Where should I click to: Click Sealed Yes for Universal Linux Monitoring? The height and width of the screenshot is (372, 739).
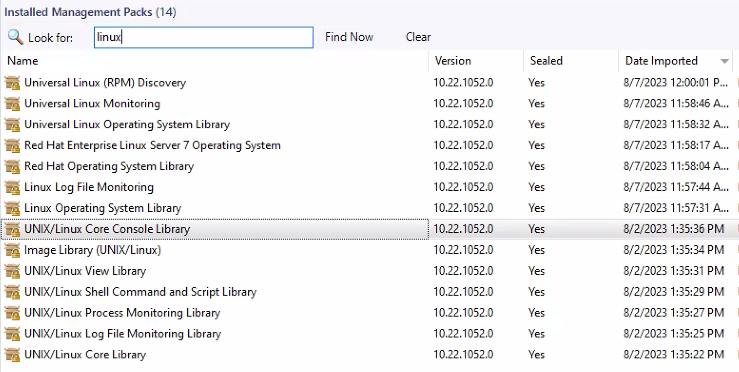coord(536,103)
